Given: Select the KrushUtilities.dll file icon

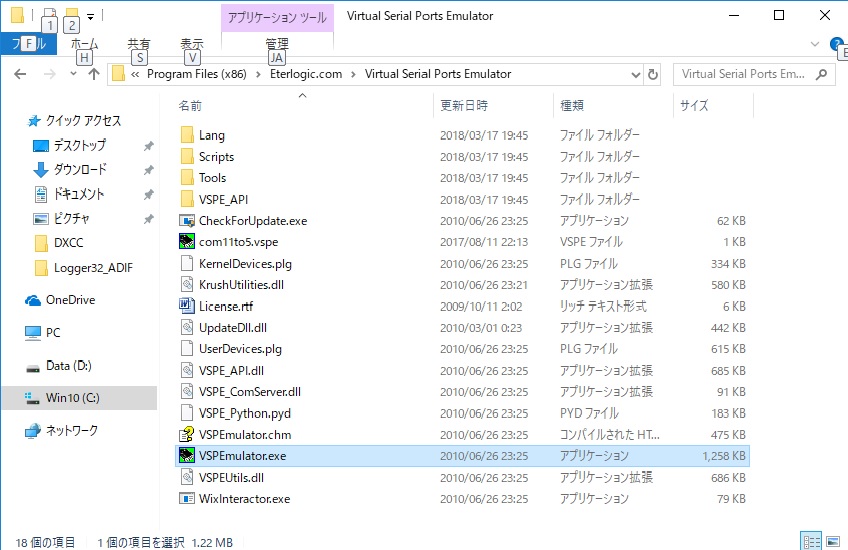Looking at the screenshot, I should 187,284.
